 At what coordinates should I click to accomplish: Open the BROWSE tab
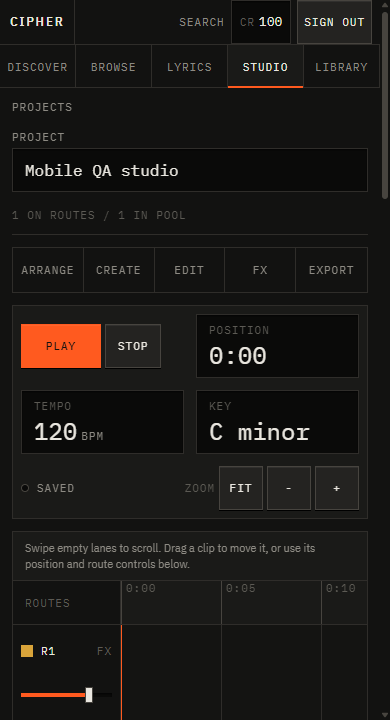point(113,67)
